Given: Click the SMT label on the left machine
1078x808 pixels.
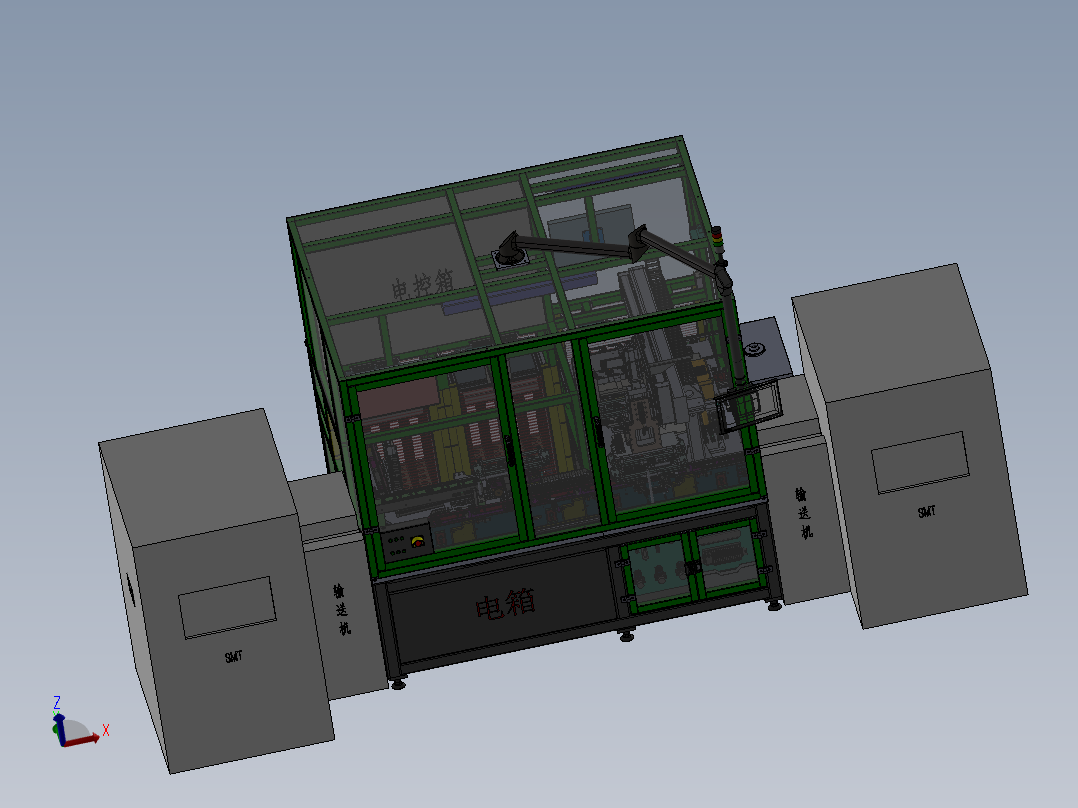Looking at the screenshot, I should click(234, 657).
